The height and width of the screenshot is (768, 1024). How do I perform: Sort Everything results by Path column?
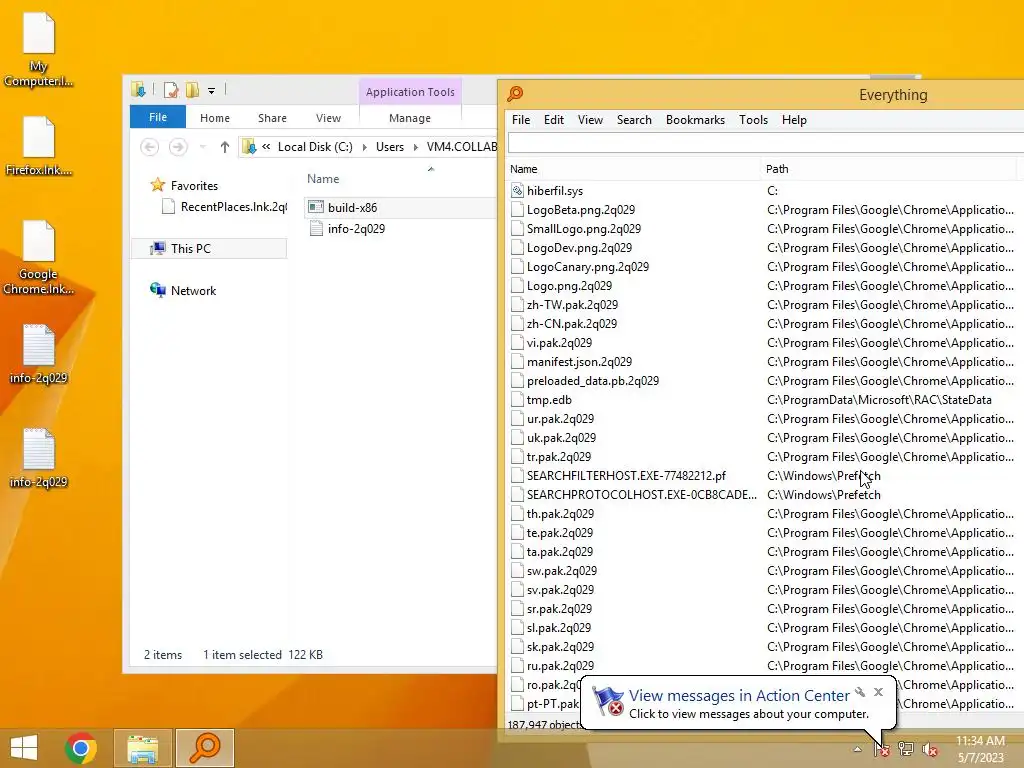889,168
